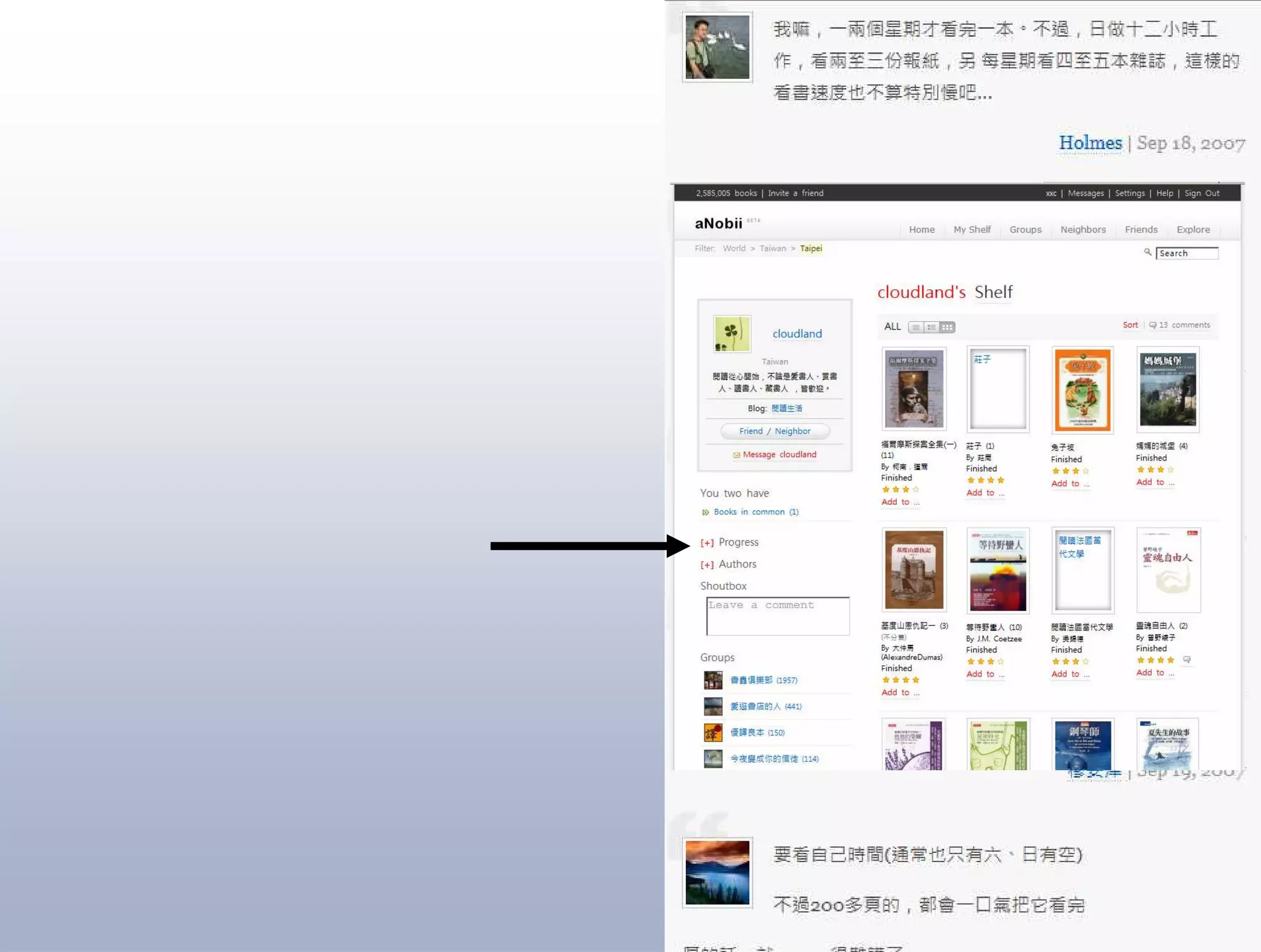The image size is (1261, 952).
Task: Open the group icon for 優譯良本
Action: [713, 733]
